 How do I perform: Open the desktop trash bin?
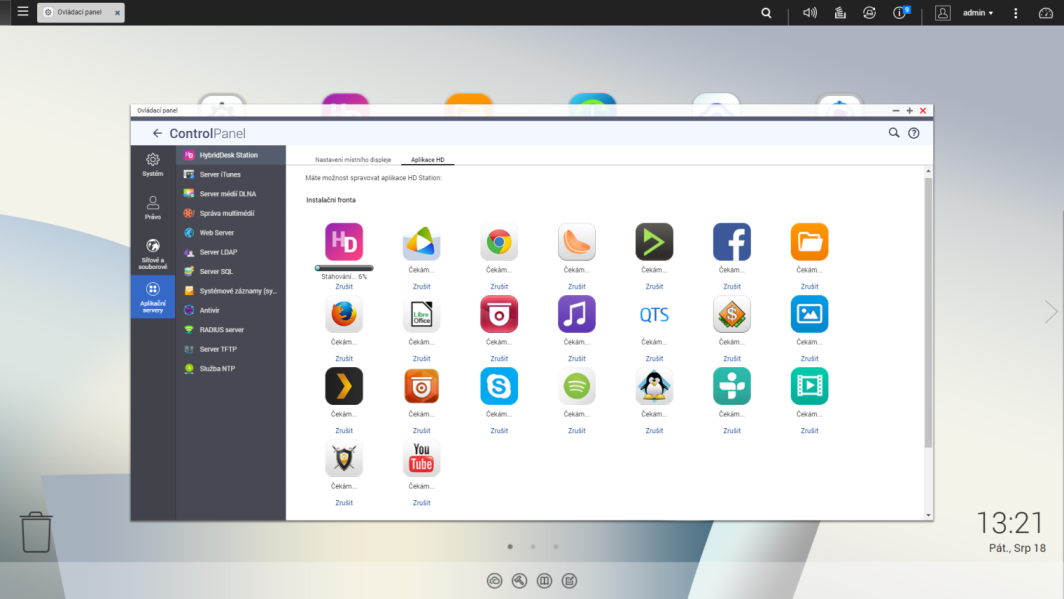point(36,532)
